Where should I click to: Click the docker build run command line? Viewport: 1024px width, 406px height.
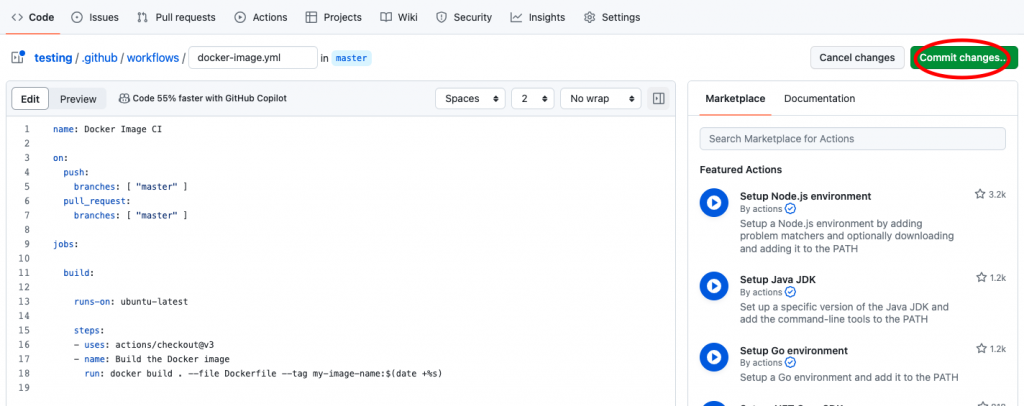[x=263, y=373]
